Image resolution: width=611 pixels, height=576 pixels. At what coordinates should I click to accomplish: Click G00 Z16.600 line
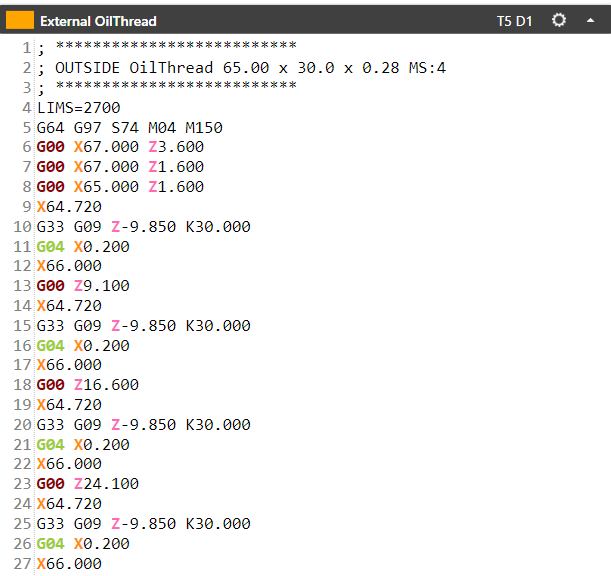pyautogui.click(x=88, y=385)
